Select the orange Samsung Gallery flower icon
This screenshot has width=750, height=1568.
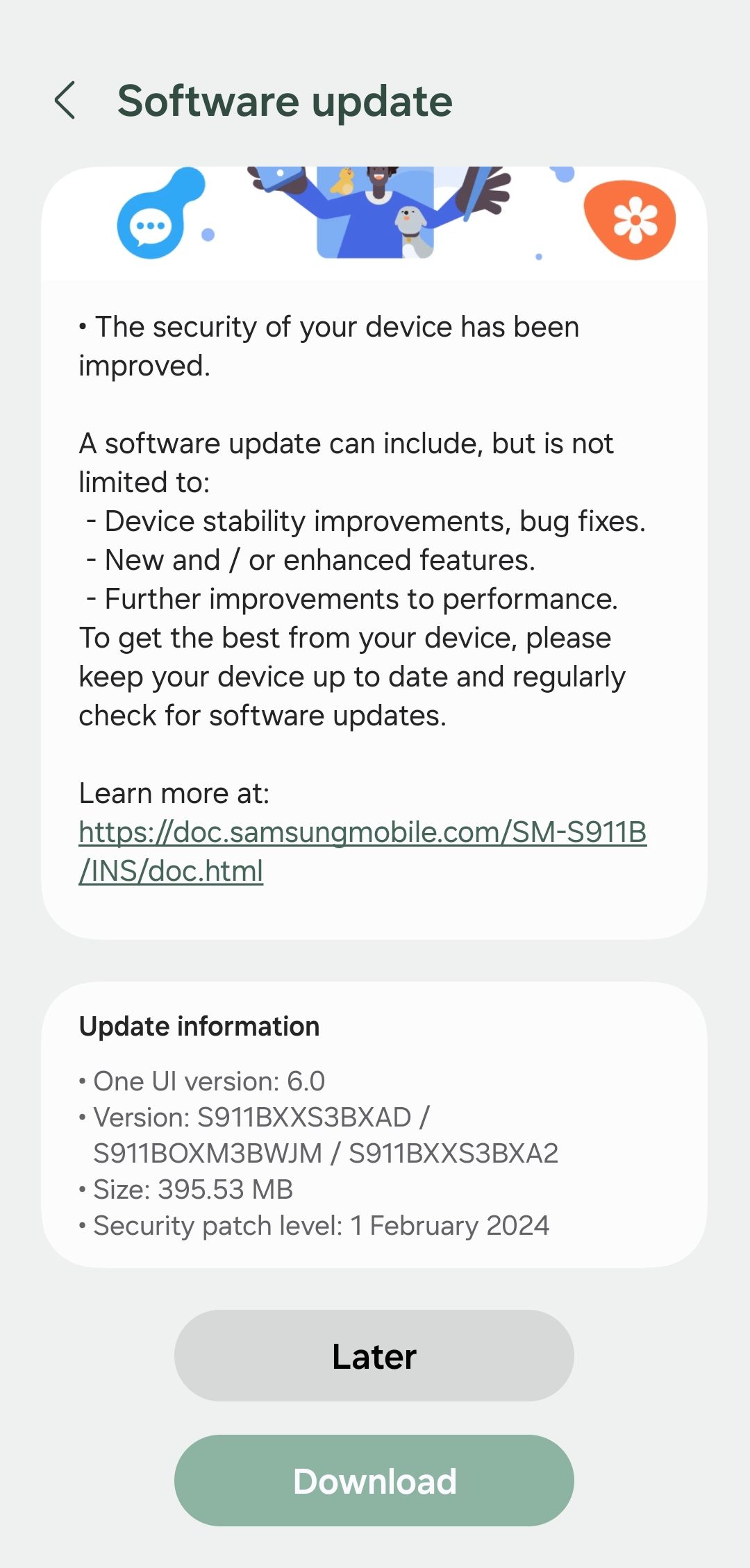634,218
